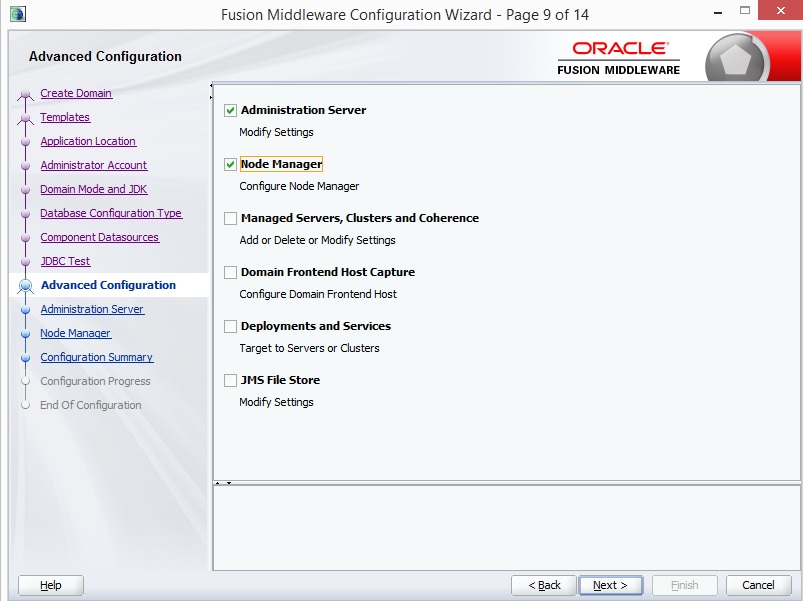
Task: Click the Administration Server step bullet icon
Action: (x=25, y=310)
